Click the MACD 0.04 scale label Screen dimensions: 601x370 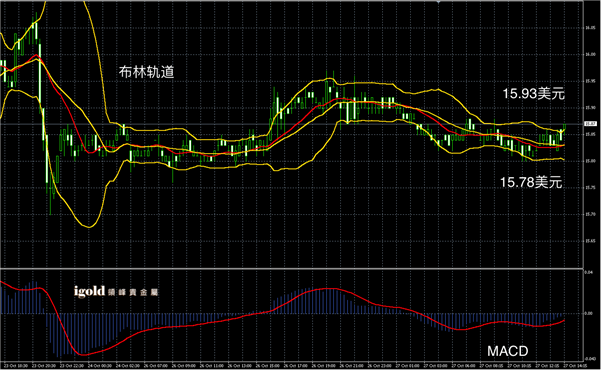[x=589, y=272]
